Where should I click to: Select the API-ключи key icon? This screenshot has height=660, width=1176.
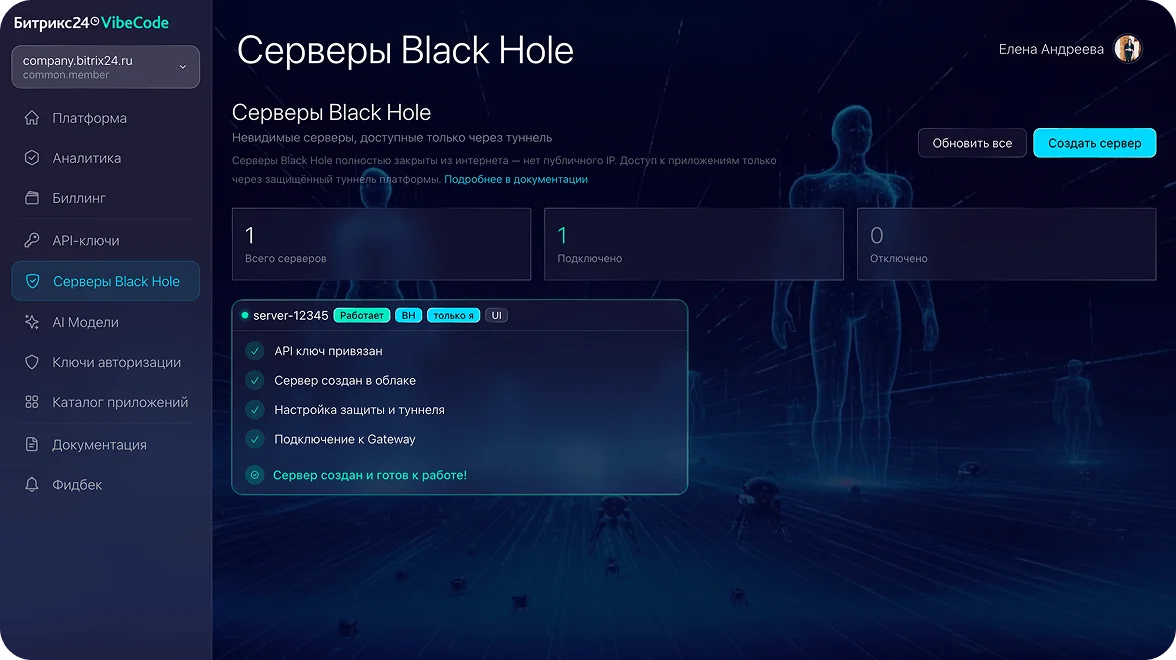32,240
